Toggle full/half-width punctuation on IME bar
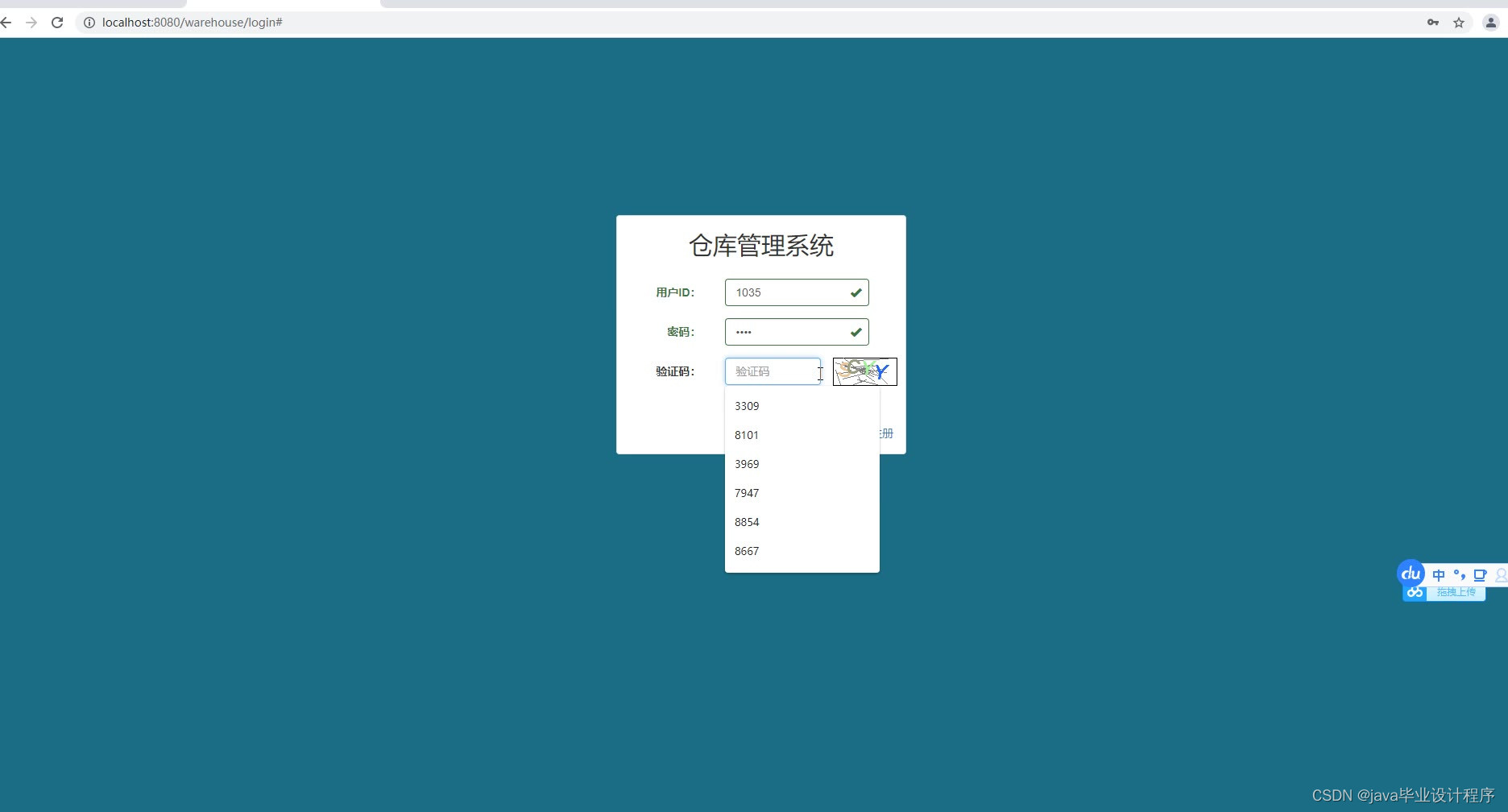This screenshot has height=812, width=1508. pos(1460,574)
